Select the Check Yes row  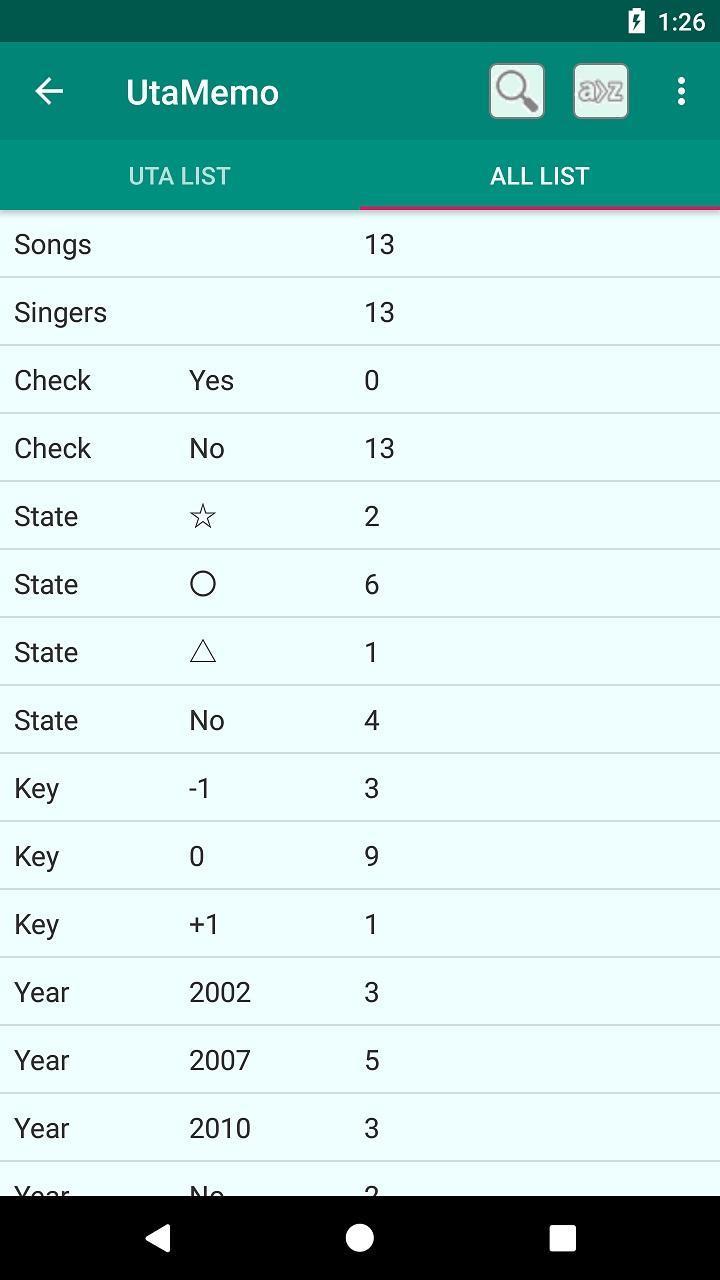pyautogui.click(x=360, y=380)
